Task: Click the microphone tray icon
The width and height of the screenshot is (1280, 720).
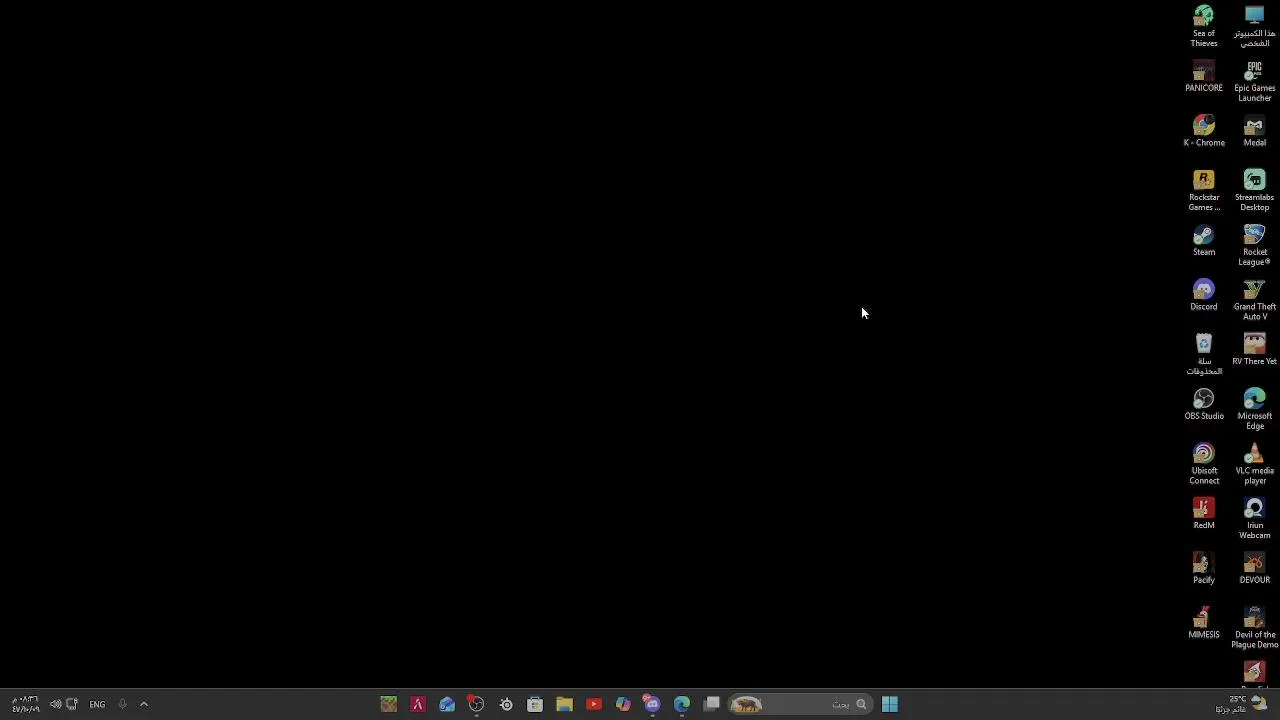Action: pyautogui.click(x=122, y=704)
